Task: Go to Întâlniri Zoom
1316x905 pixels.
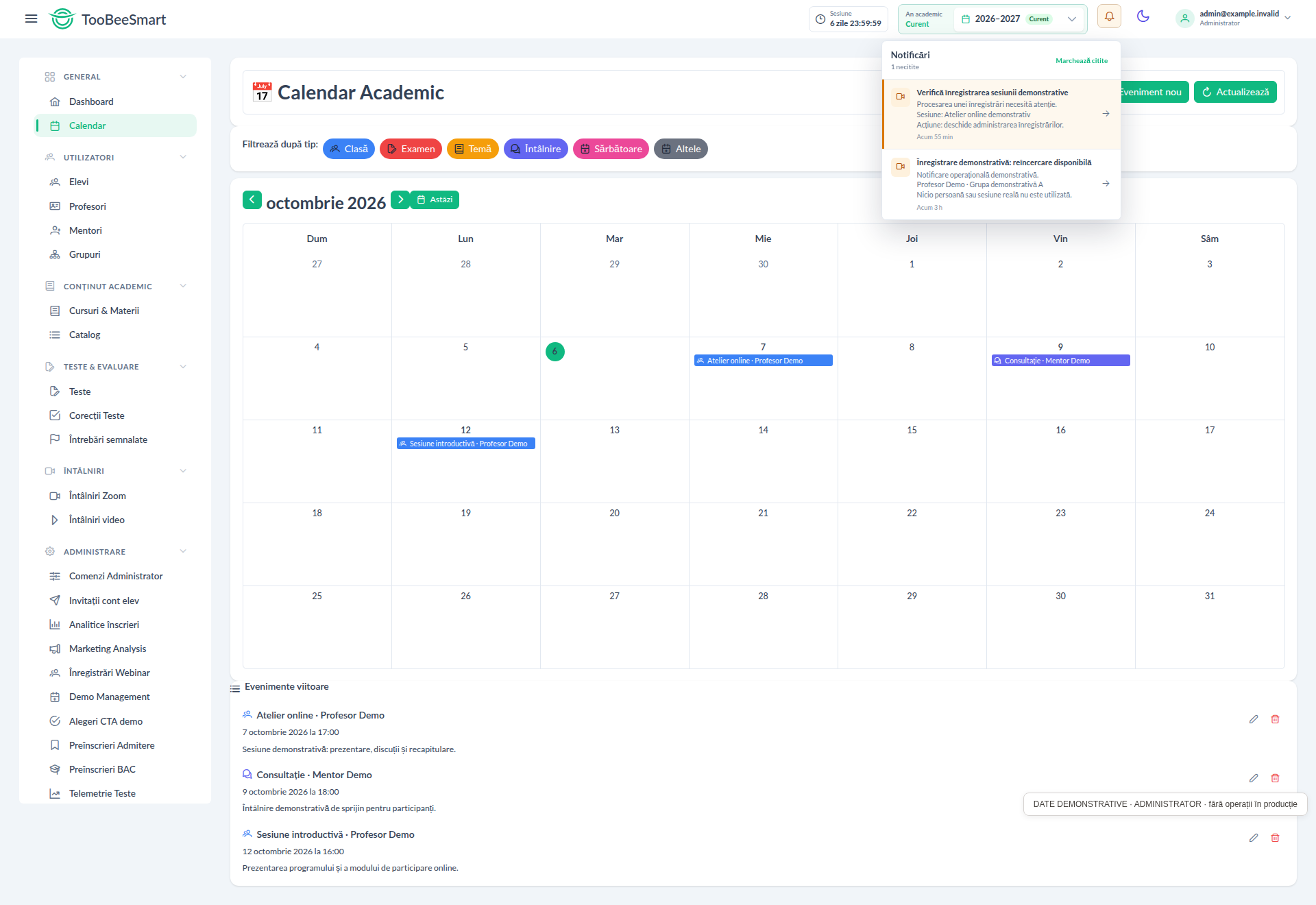Action: click(115, 496)
